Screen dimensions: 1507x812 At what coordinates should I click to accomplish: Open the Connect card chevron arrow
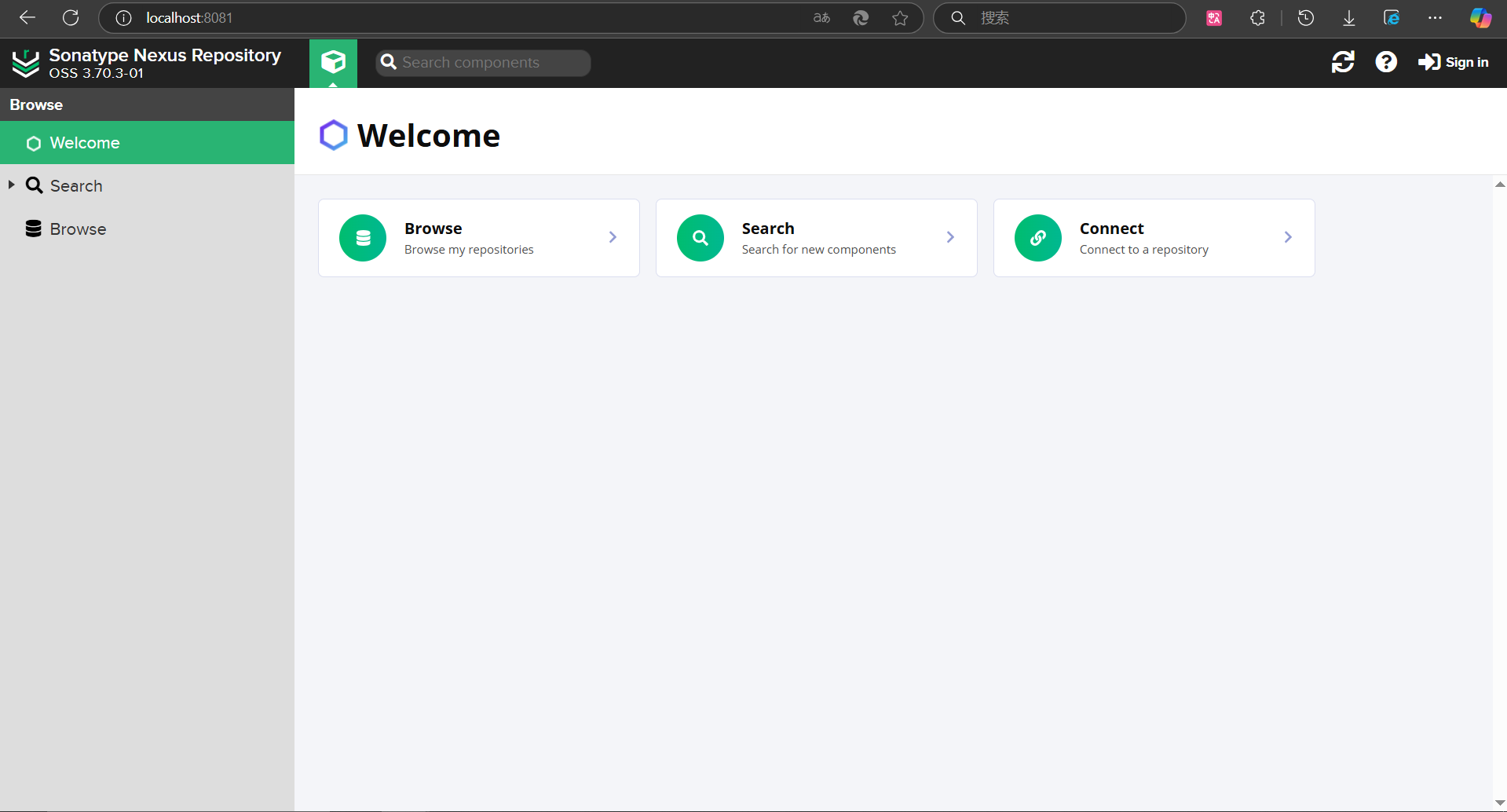click(1288, 237)
